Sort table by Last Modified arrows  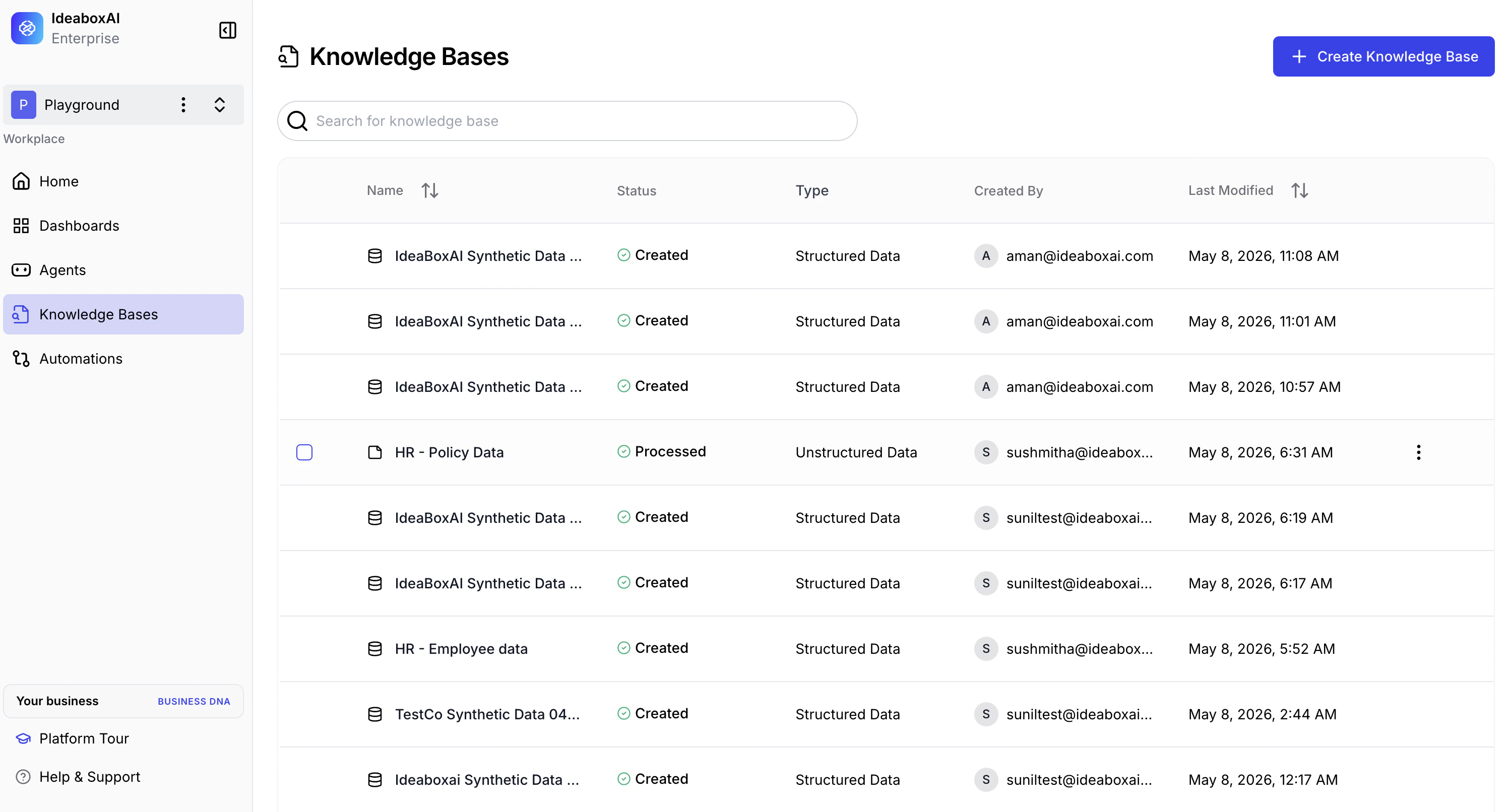[1299, 190]
